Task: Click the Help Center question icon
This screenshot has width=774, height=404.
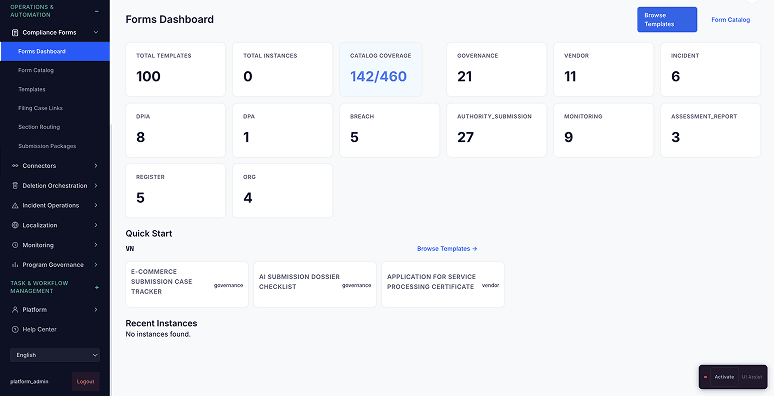Action: point(14,329)
